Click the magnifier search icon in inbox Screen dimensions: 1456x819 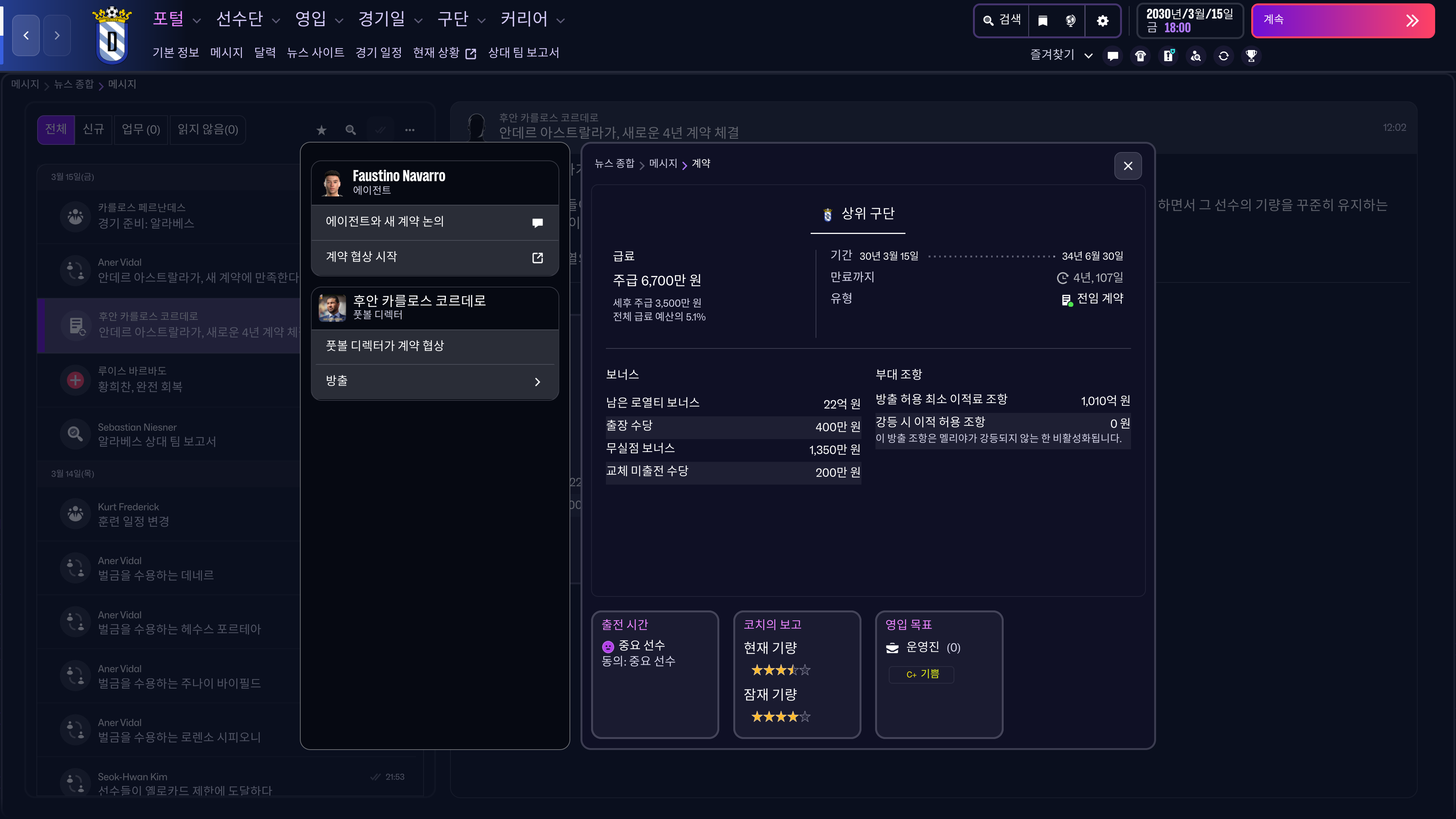point(350,130)
